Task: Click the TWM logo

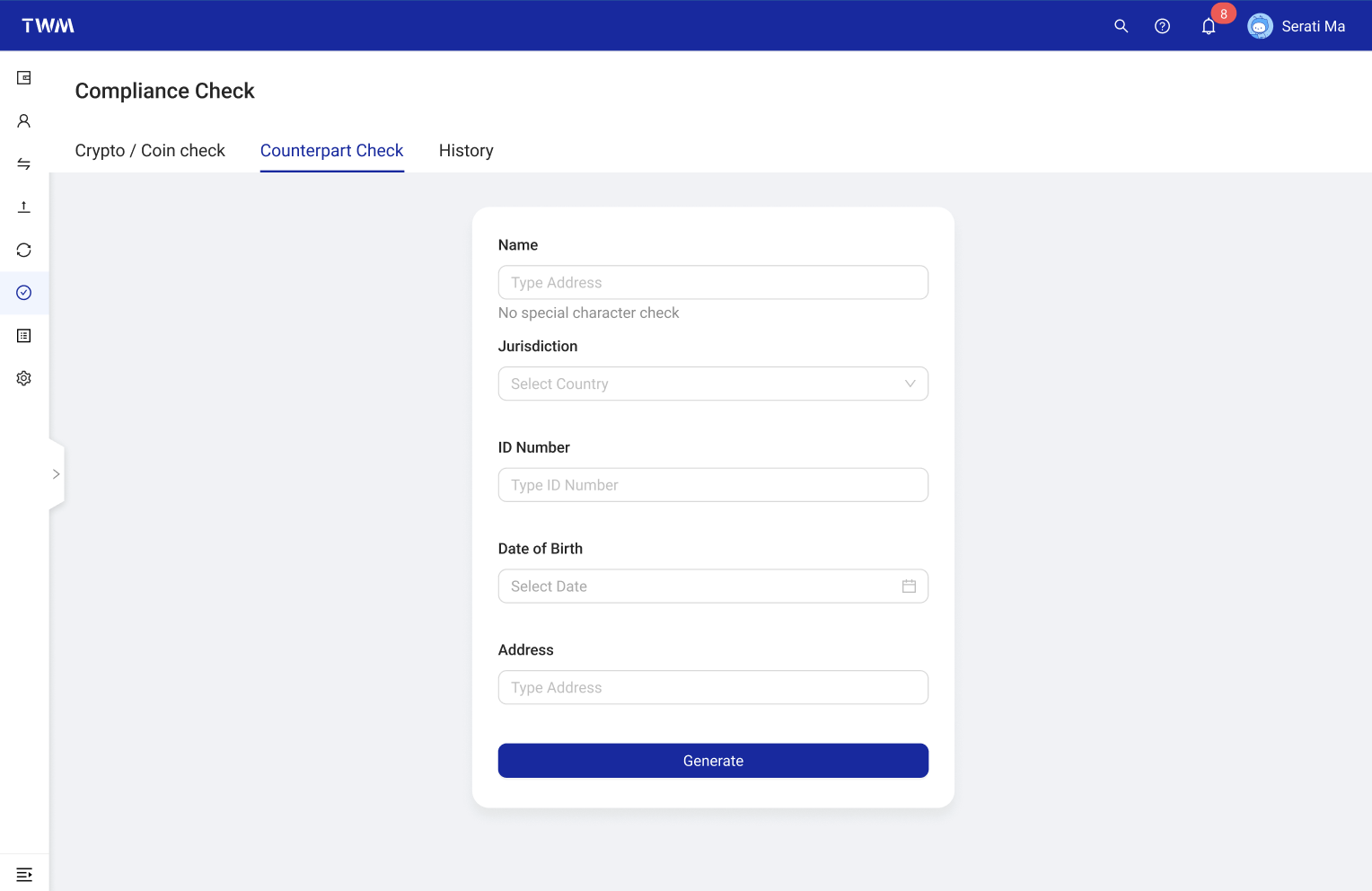Action: 48,26
